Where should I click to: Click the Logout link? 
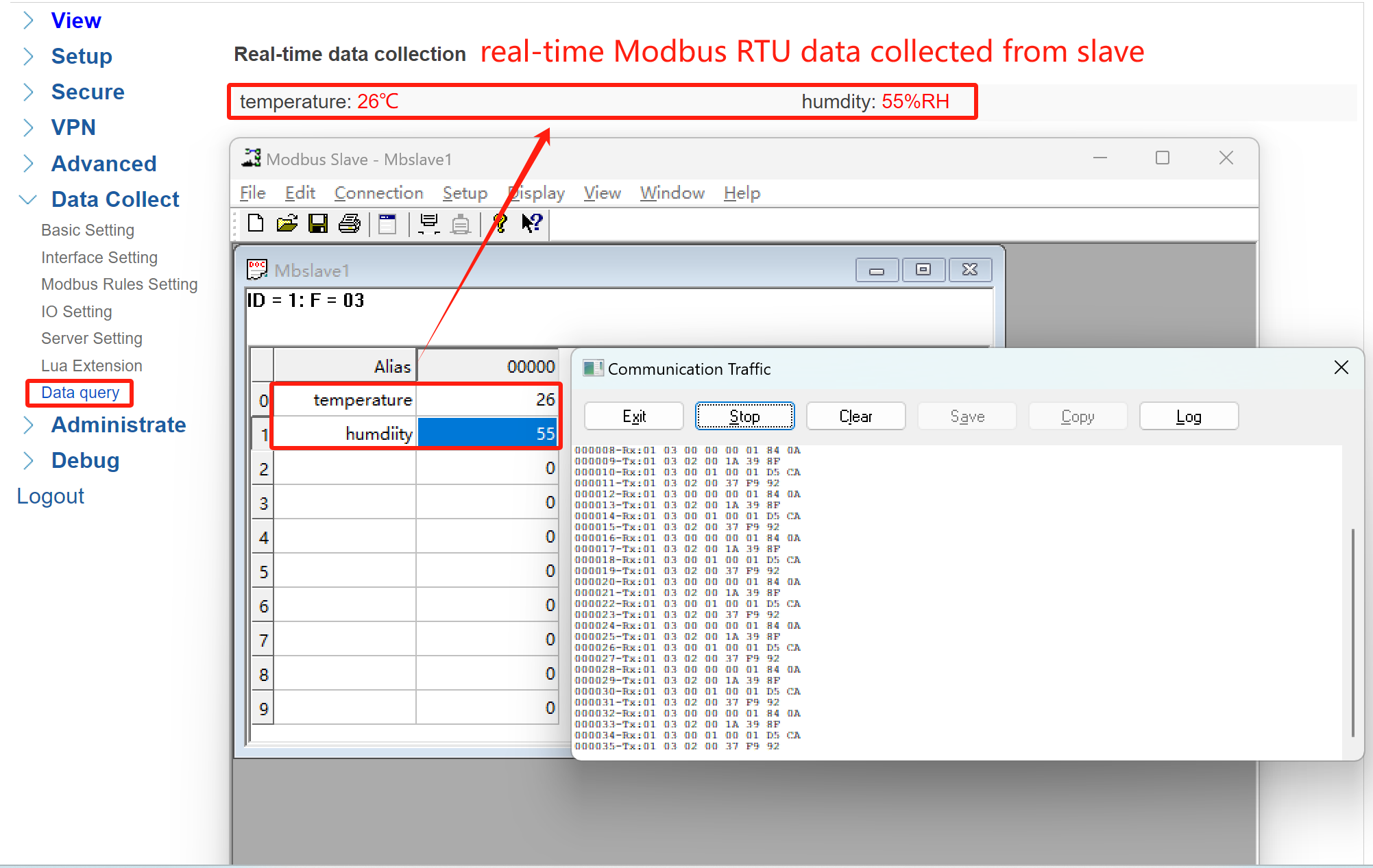pos(50,496)
